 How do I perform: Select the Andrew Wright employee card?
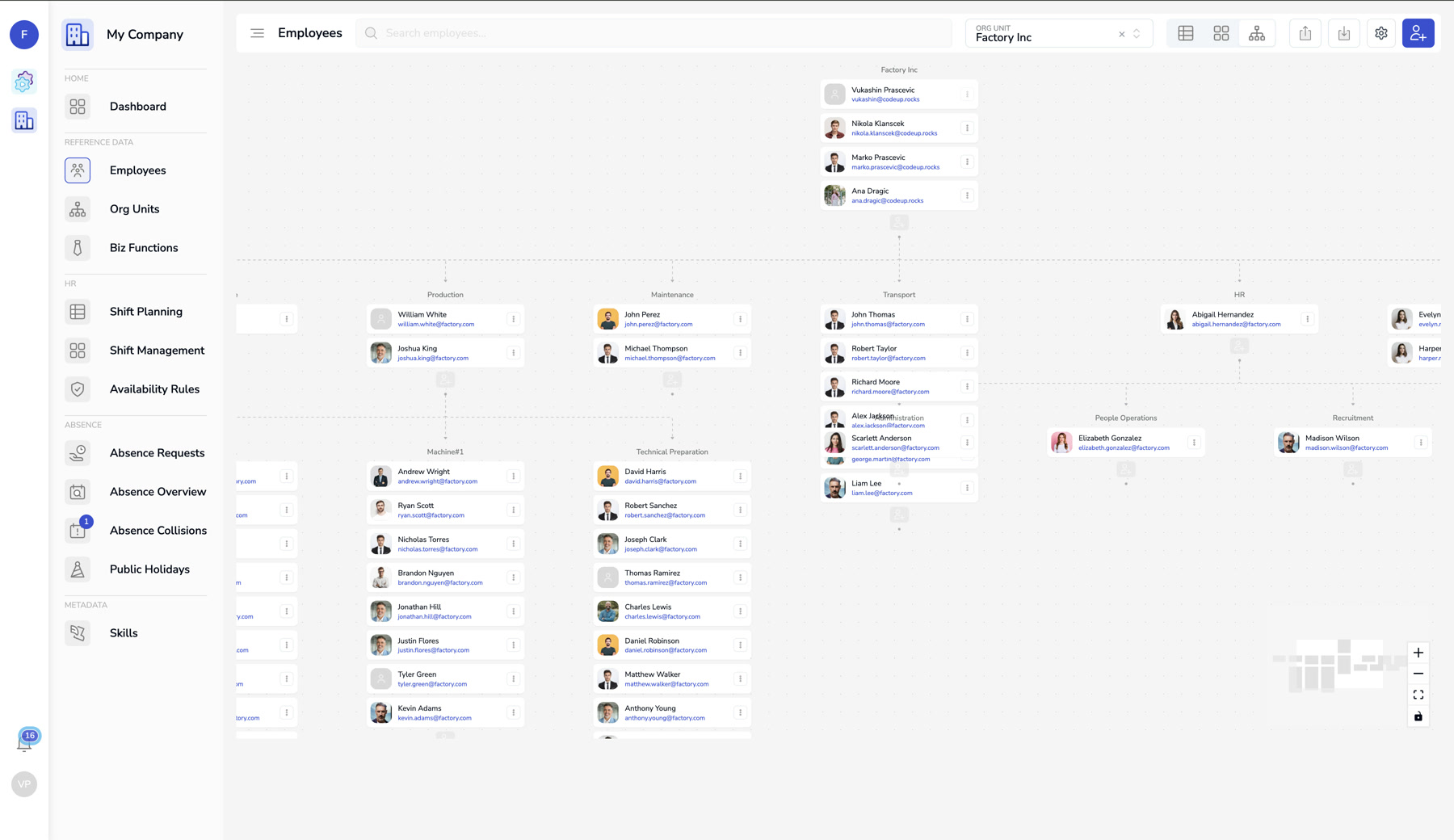tap(445, 477)
